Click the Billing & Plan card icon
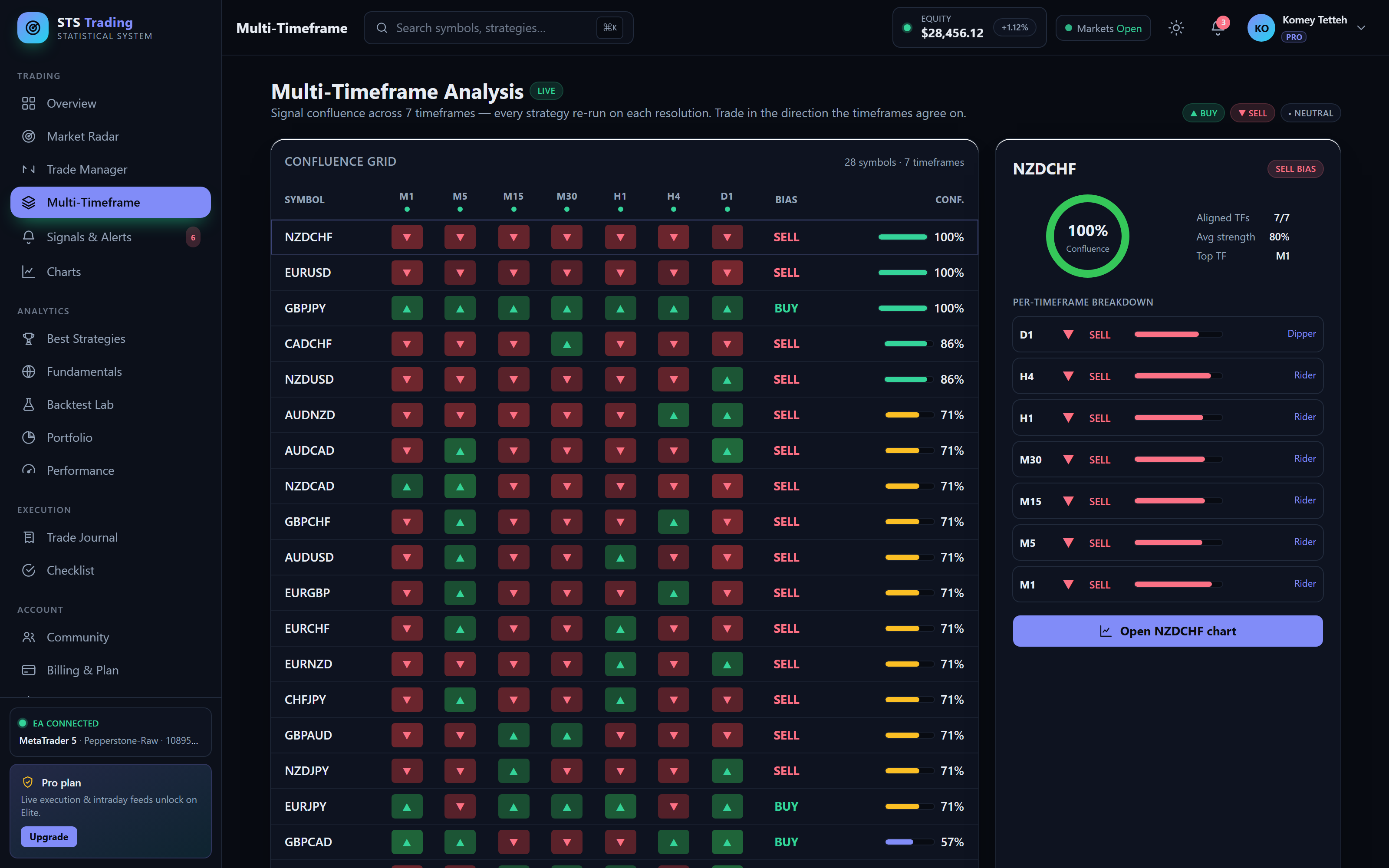1389x868 pixels. [x=29, y=670]
